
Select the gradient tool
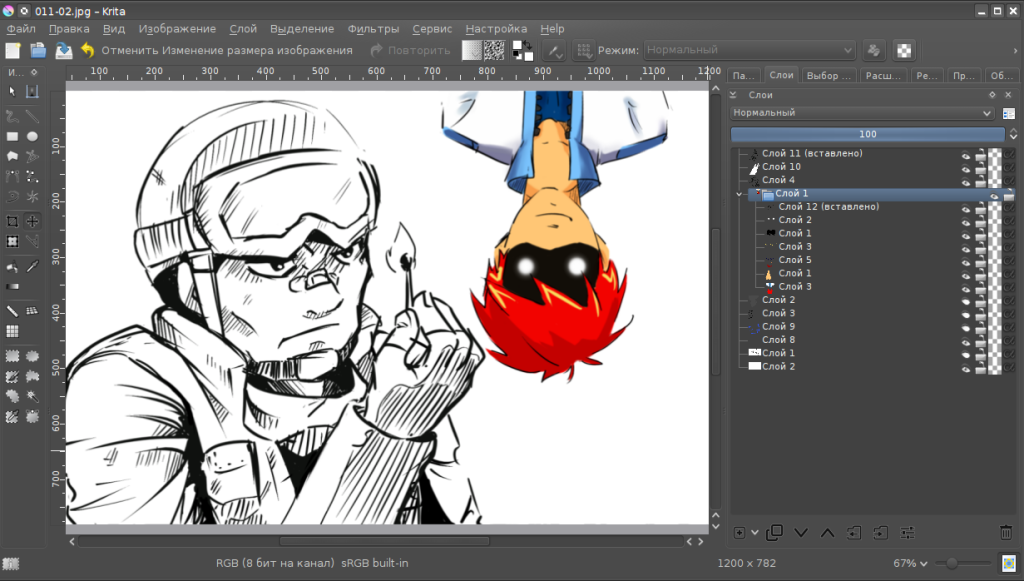tap(12, 287)
